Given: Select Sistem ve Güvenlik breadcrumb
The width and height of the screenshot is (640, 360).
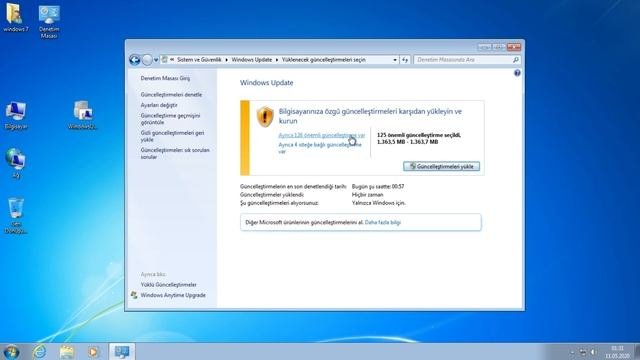Looking at the screenshot, I should pyautogui.click(x=199, y=60).
